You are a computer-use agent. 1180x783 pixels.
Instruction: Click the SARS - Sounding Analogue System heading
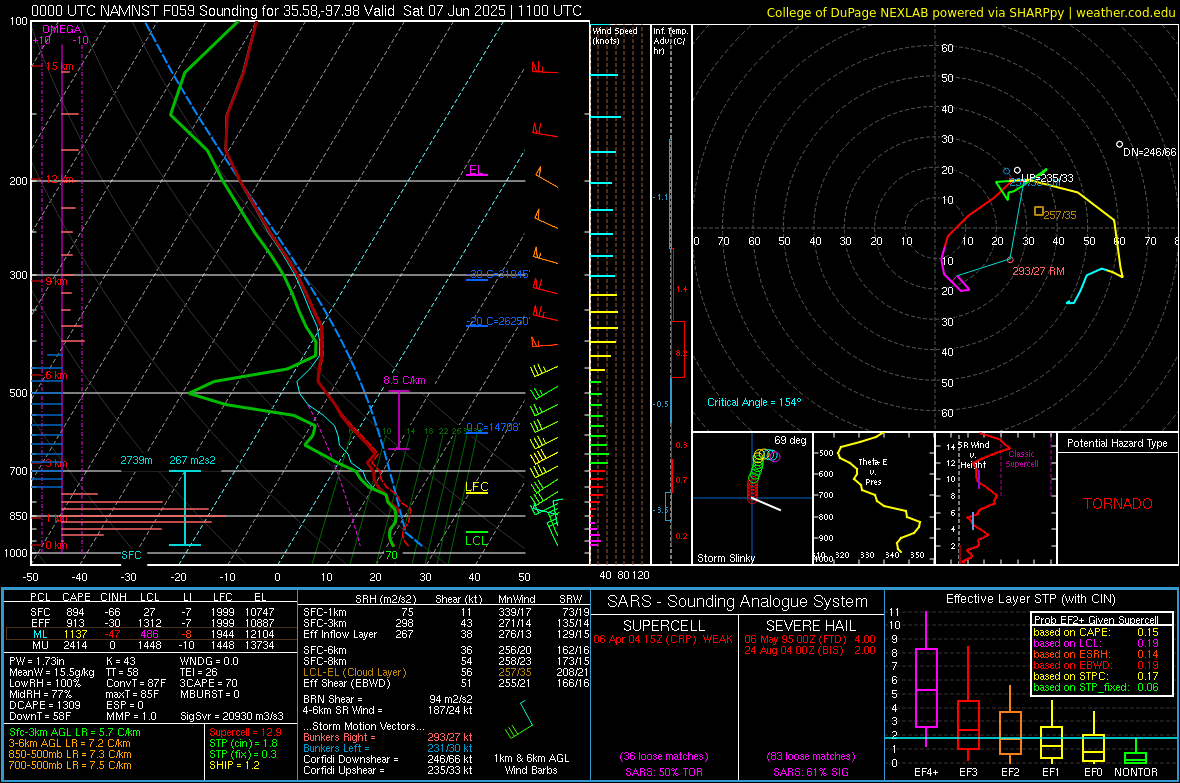pyautogui.click(x=738, y=601)
